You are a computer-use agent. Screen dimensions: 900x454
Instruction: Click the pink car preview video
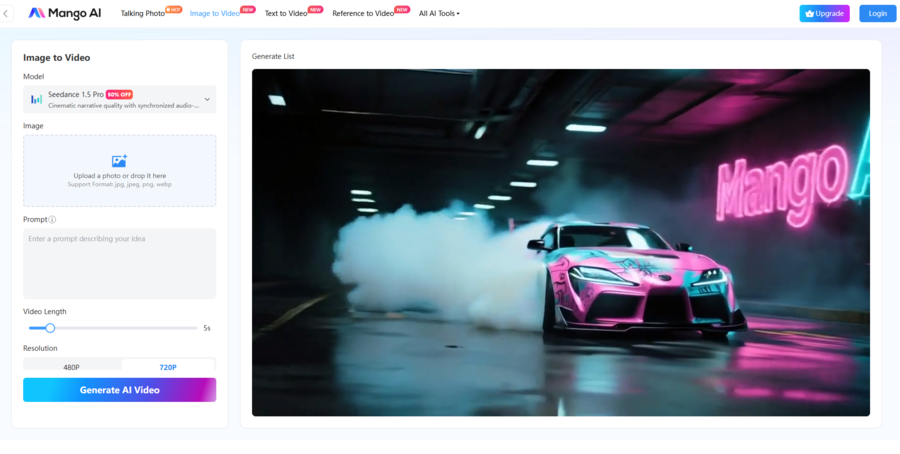click(x=560, y=242)
